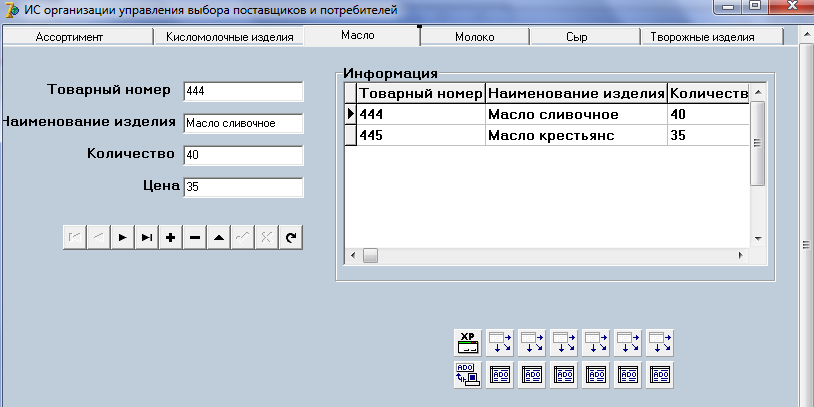Click Товарный номер column header in grid
The width and height of the screenshot is (814, 407).
(x=421, y=93)
